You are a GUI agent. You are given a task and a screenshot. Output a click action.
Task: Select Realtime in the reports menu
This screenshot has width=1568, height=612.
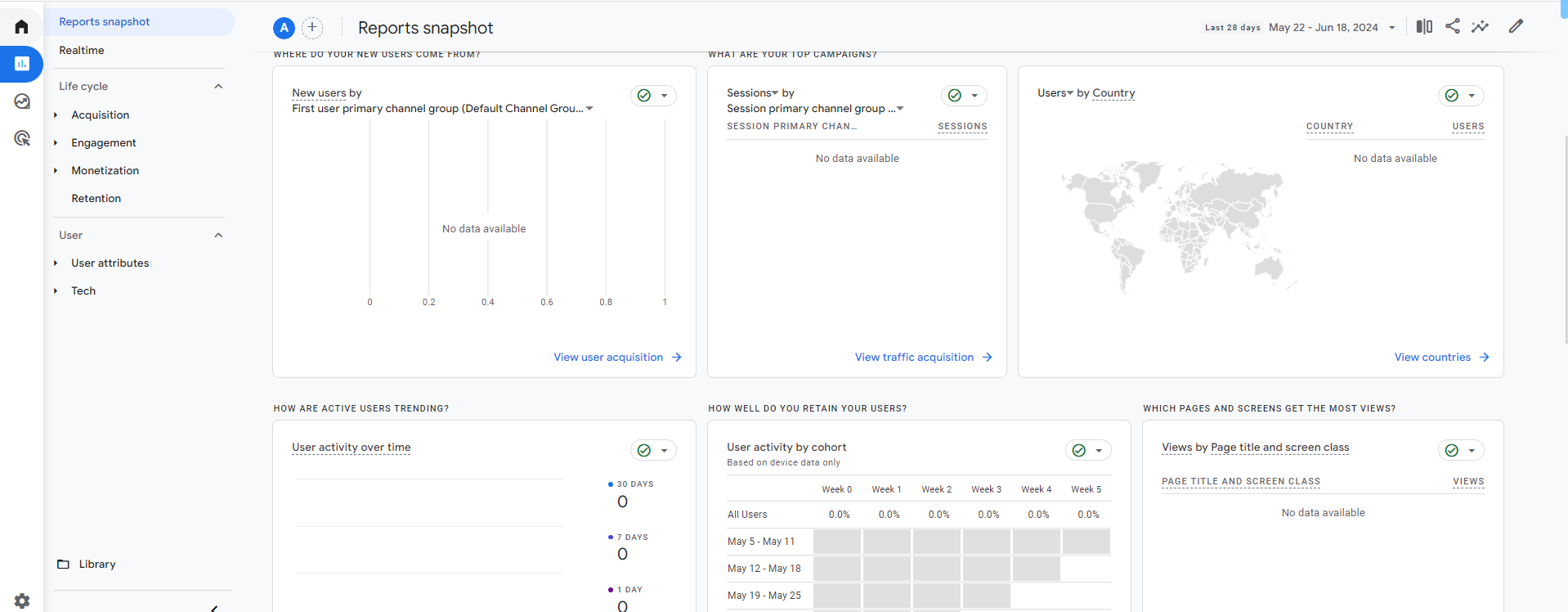point(82,51)
